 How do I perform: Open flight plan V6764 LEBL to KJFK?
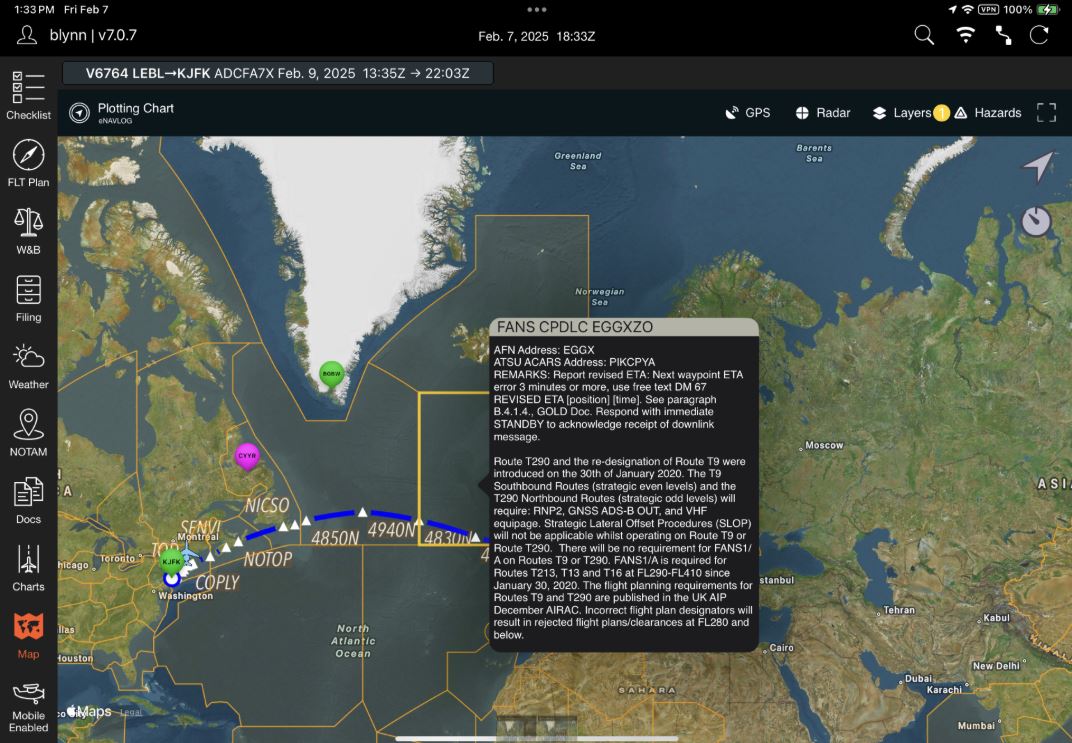pos(276,72)
